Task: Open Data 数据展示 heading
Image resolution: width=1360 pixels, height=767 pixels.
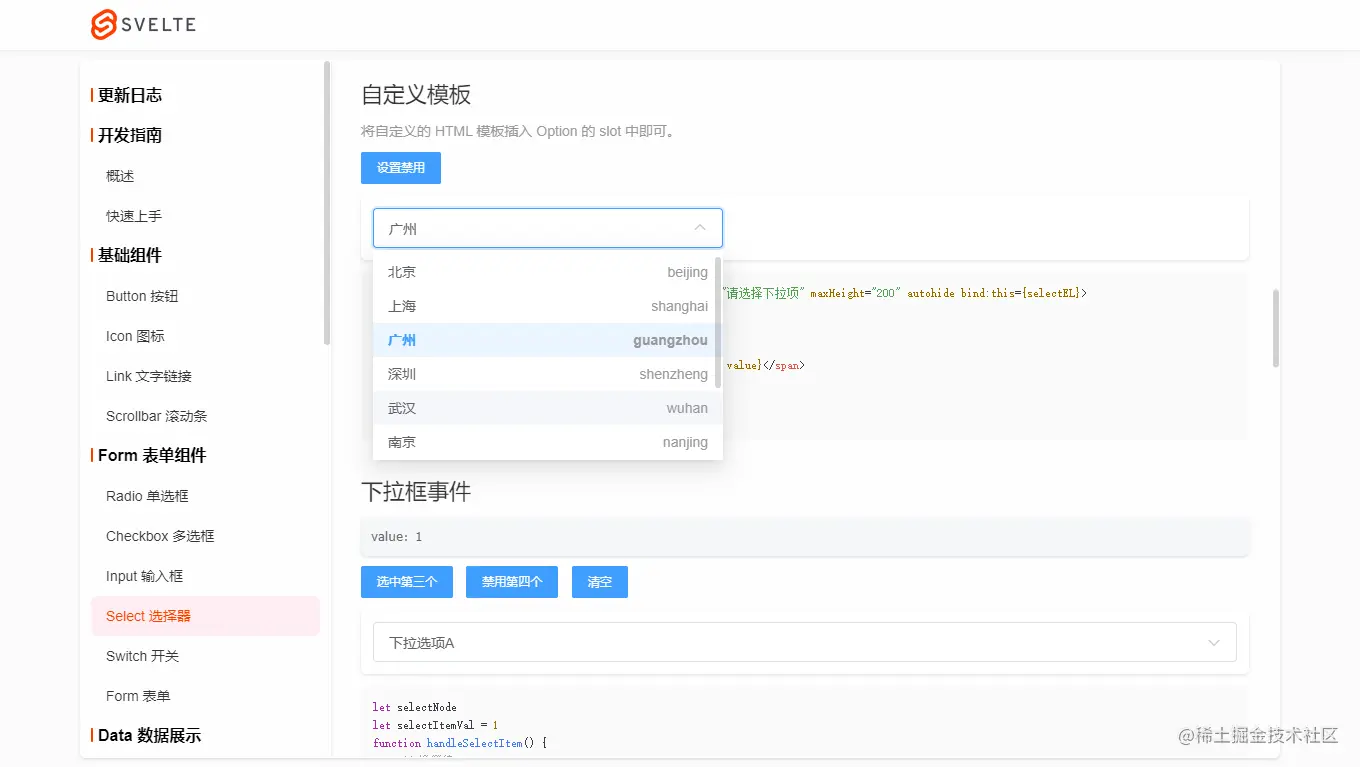Action: tap(150, 735)
